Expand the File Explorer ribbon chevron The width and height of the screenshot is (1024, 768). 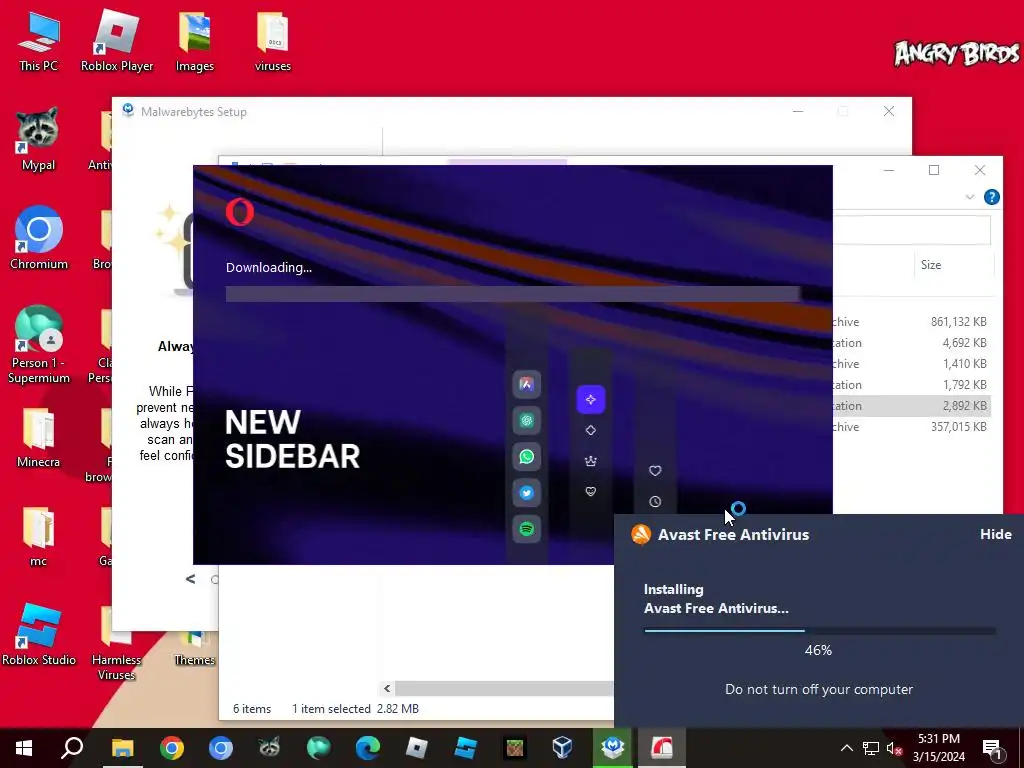pos(970,197)
